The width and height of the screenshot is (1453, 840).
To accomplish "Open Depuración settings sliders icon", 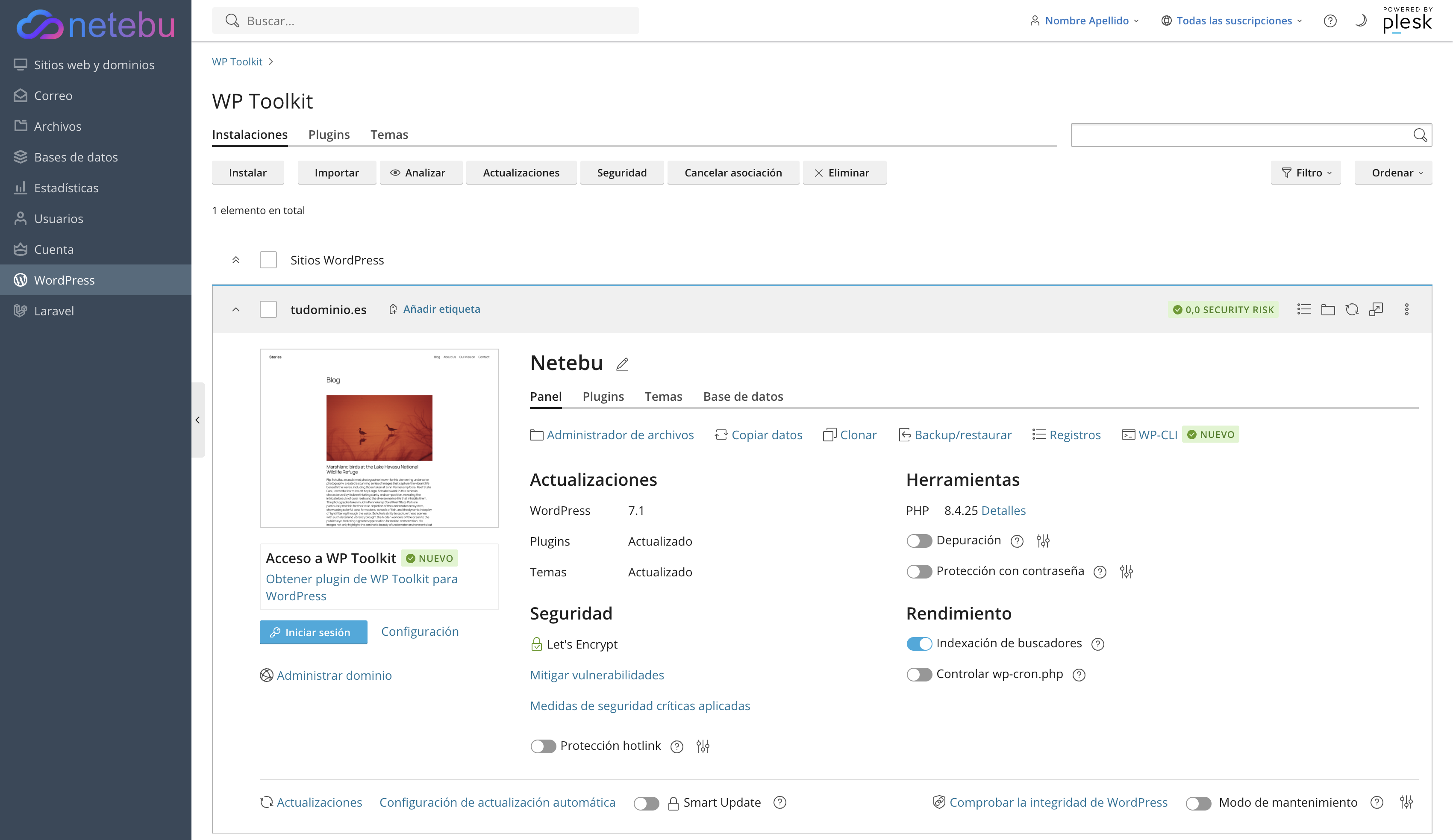I will click(x=1043, y=541).
